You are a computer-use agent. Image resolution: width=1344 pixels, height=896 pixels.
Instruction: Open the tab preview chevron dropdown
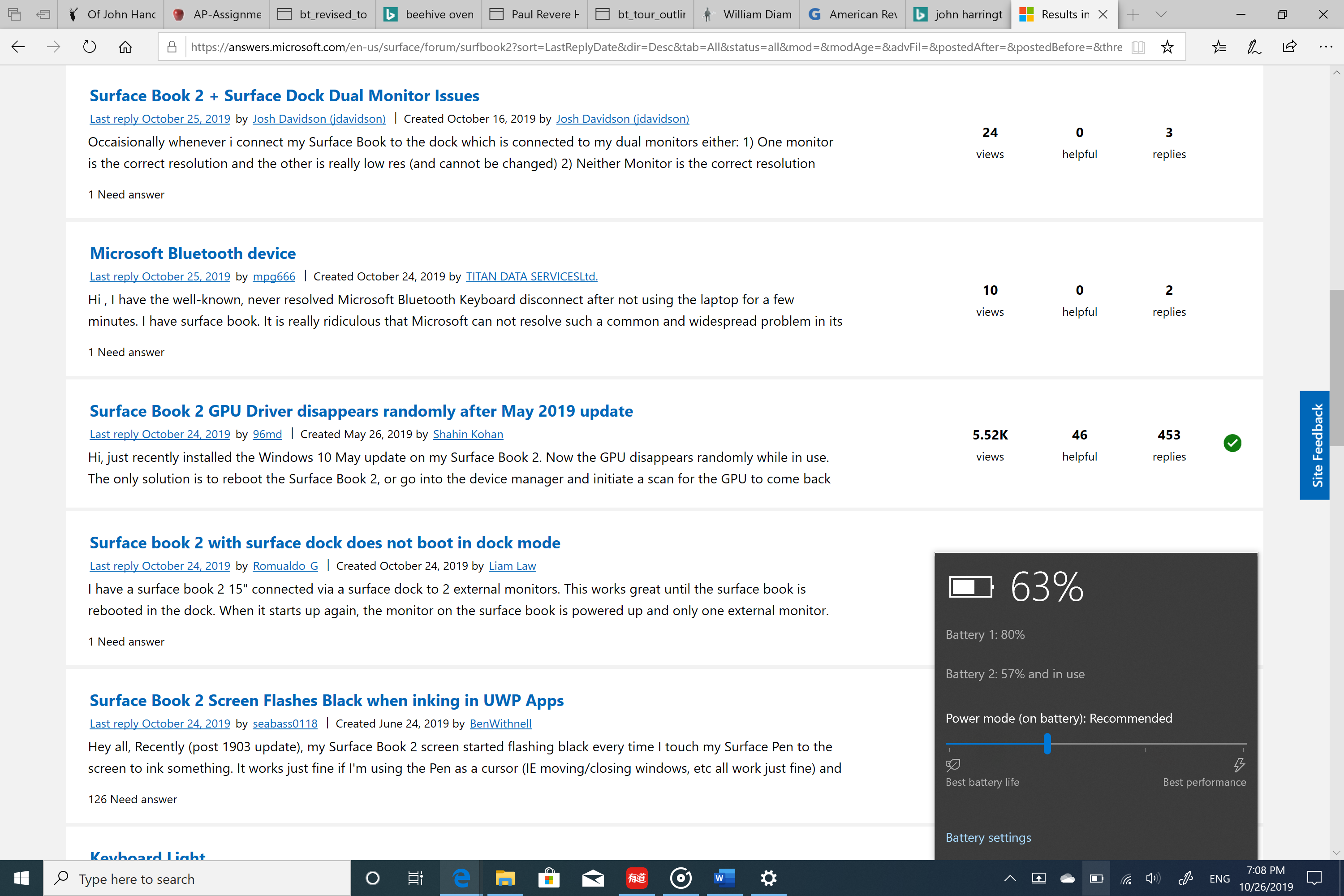(x=1161, y=14)
